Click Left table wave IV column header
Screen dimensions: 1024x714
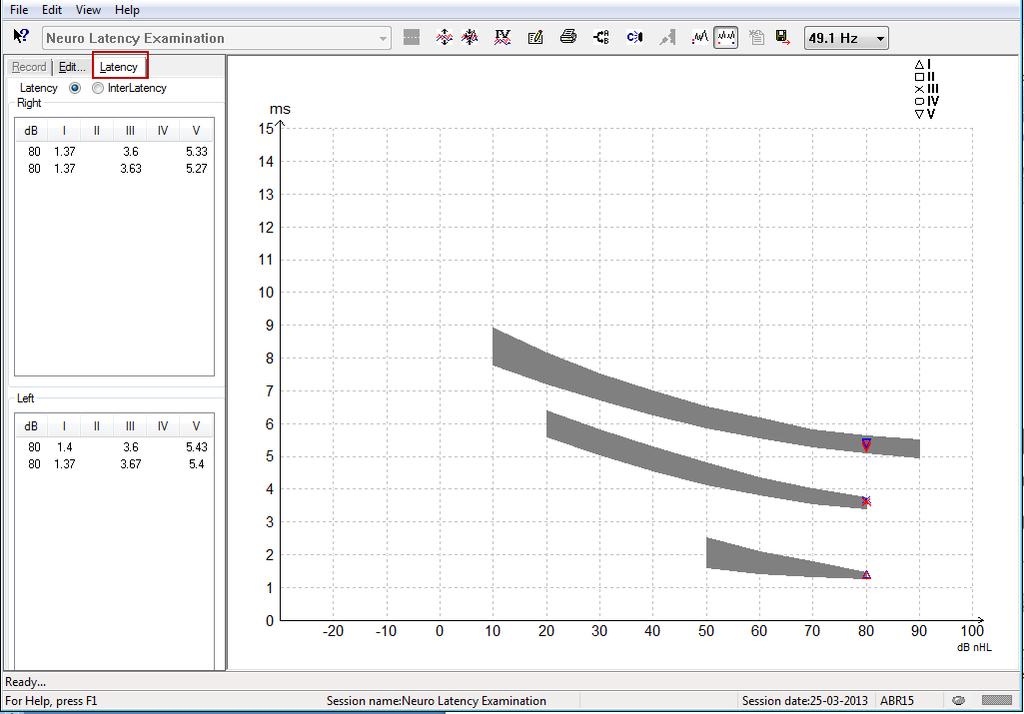[163, 426]
